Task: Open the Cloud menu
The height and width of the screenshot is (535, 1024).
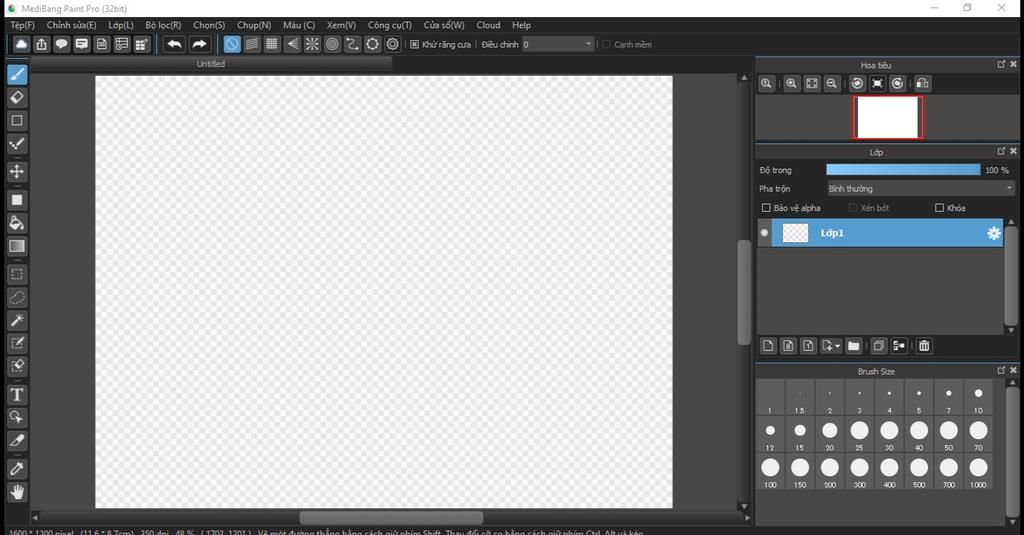Action: [488, 25]
